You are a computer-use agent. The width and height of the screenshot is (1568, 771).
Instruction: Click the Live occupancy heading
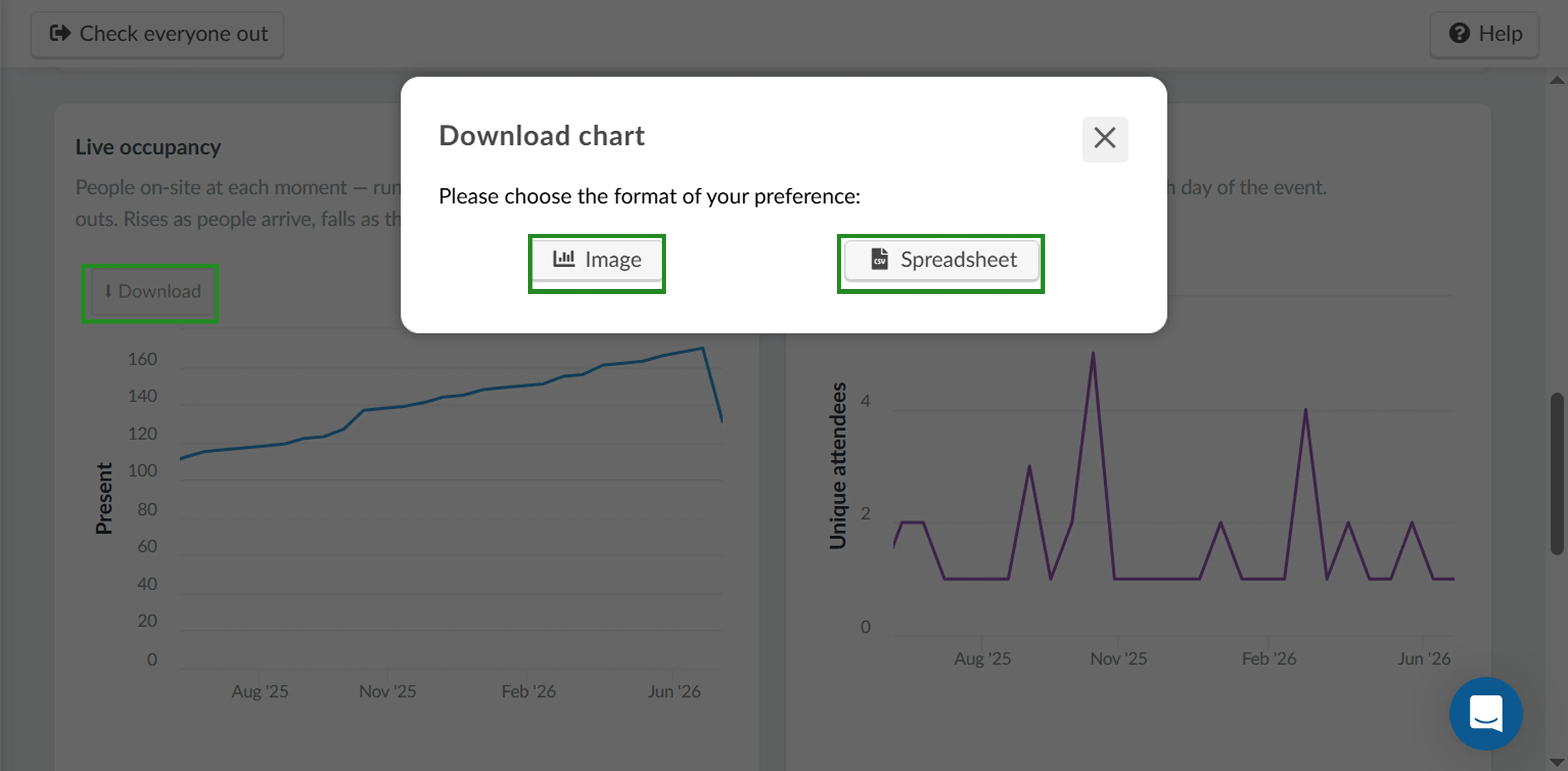148,147
